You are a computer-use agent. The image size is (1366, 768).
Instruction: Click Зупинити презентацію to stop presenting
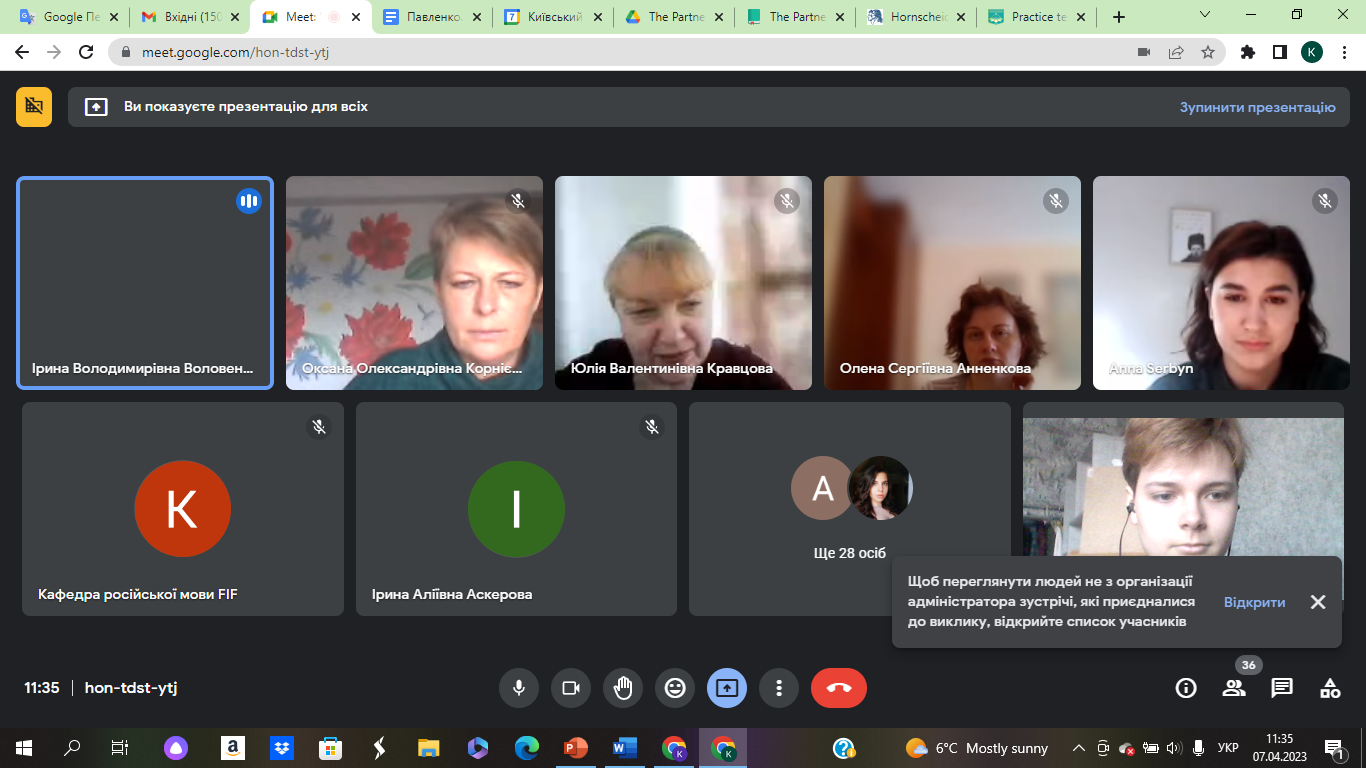pos(1257,107)
